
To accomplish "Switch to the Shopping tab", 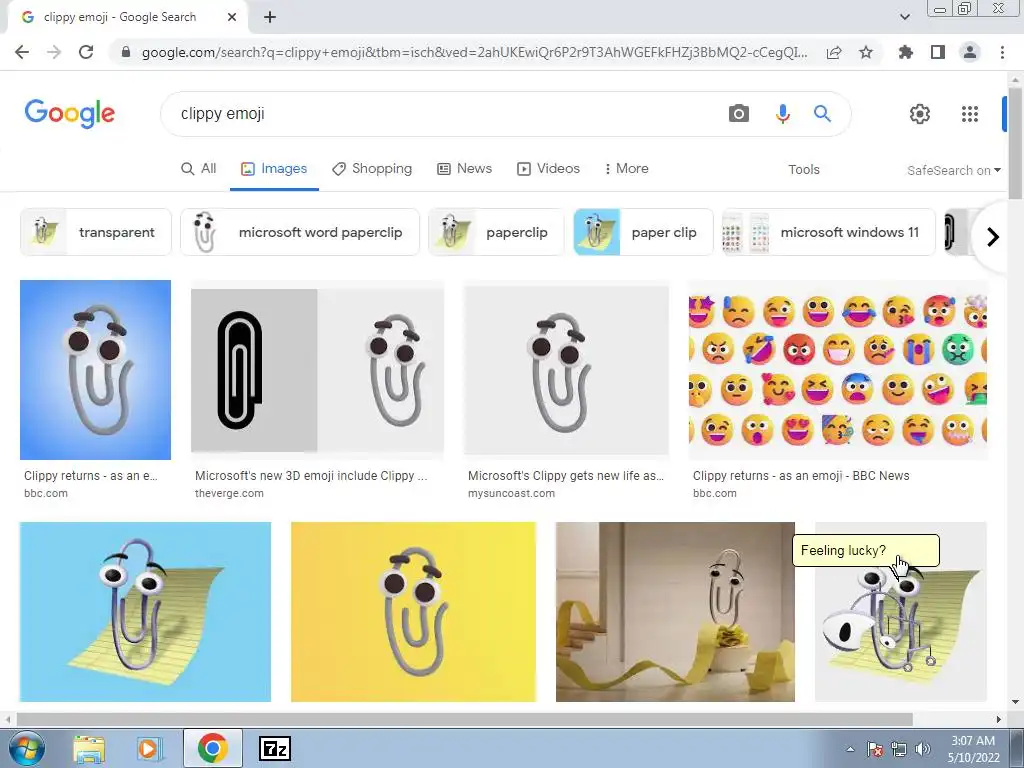I will click(372, 168).
